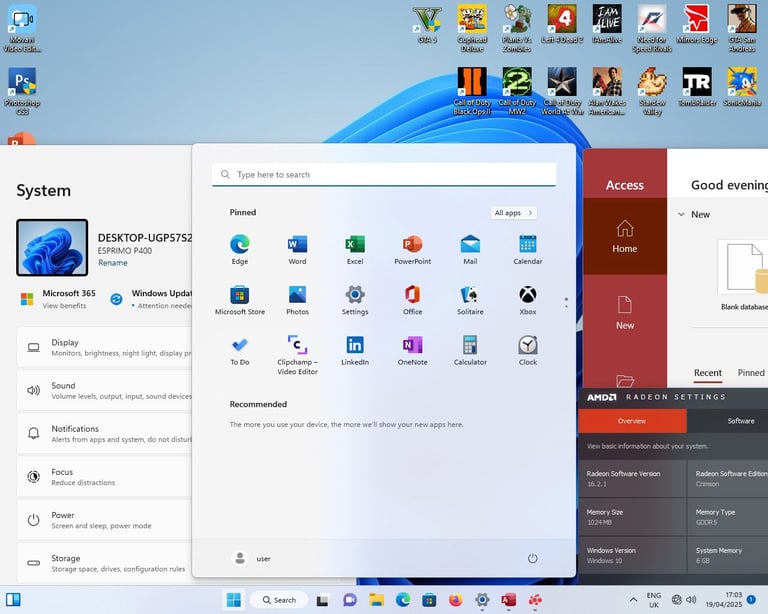Open File Explorer from taskbar

(x=376, y=600)
